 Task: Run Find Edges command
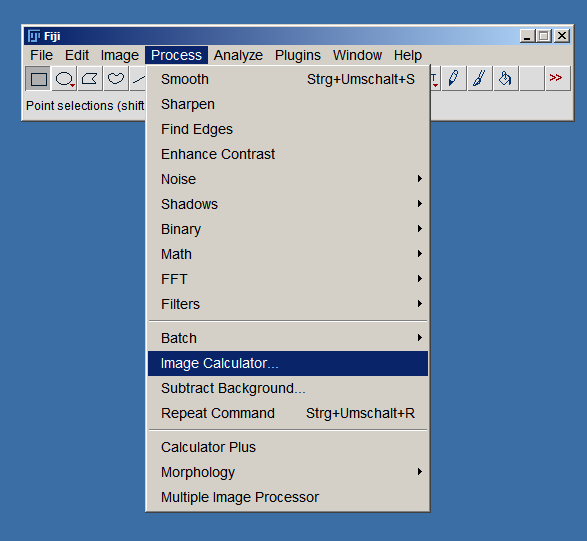point(288,130)
